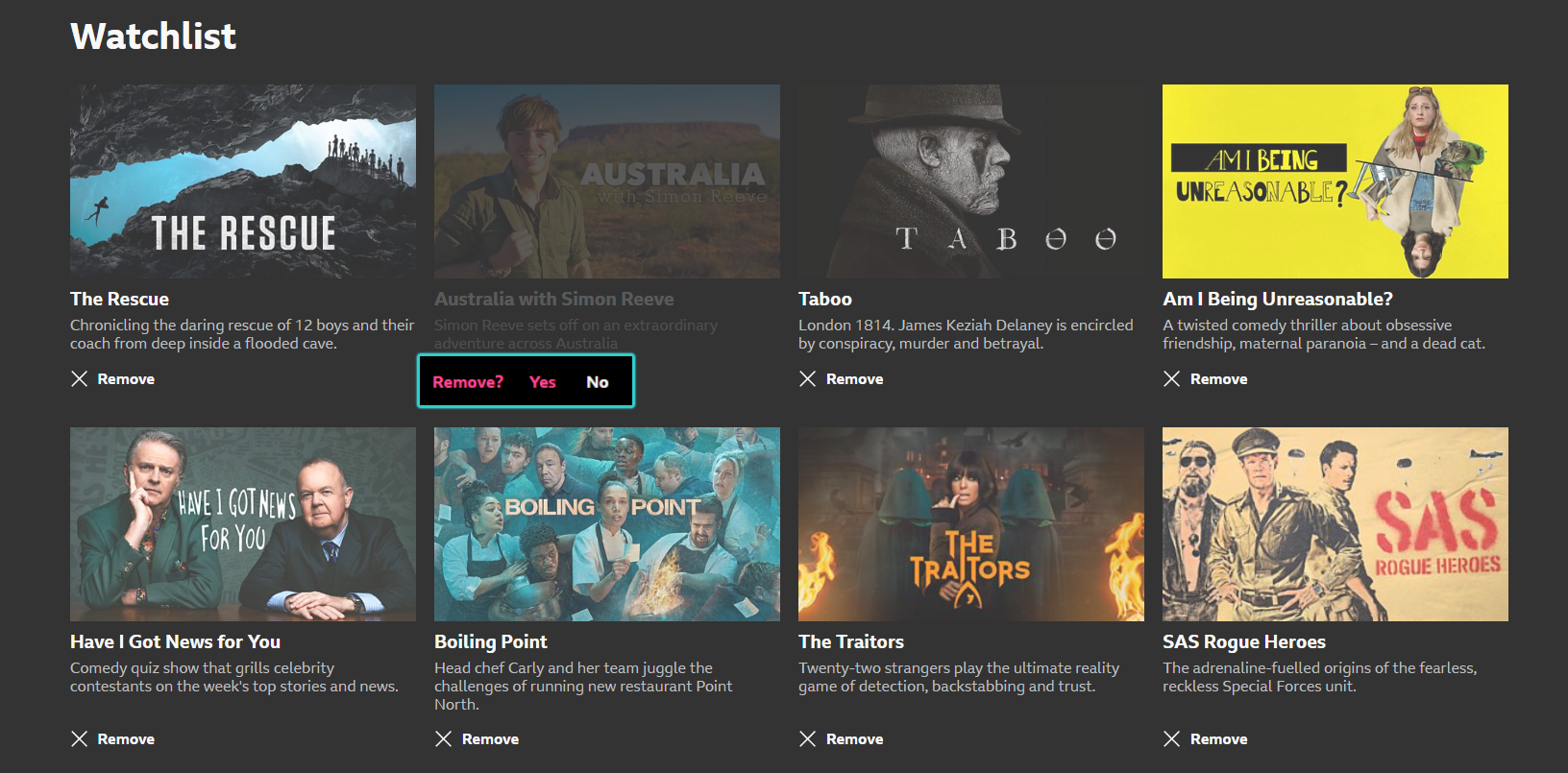The image size is (1568, 773).
Task: Cancel removal by clicking No
Action: pos(598,382)
